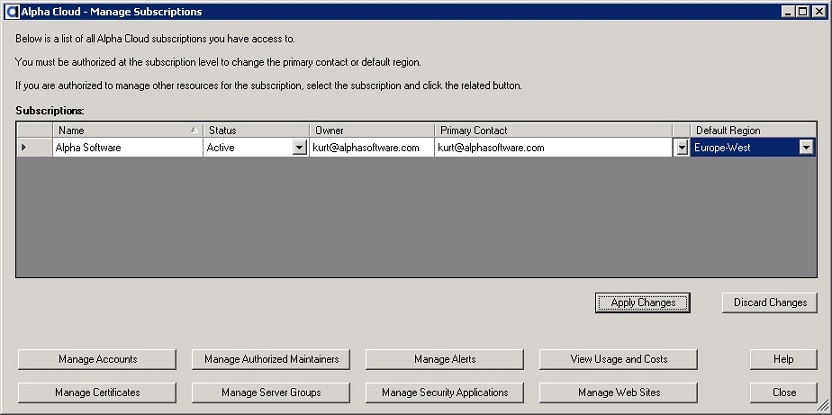Click the Default Region column header

coord(753,130)
